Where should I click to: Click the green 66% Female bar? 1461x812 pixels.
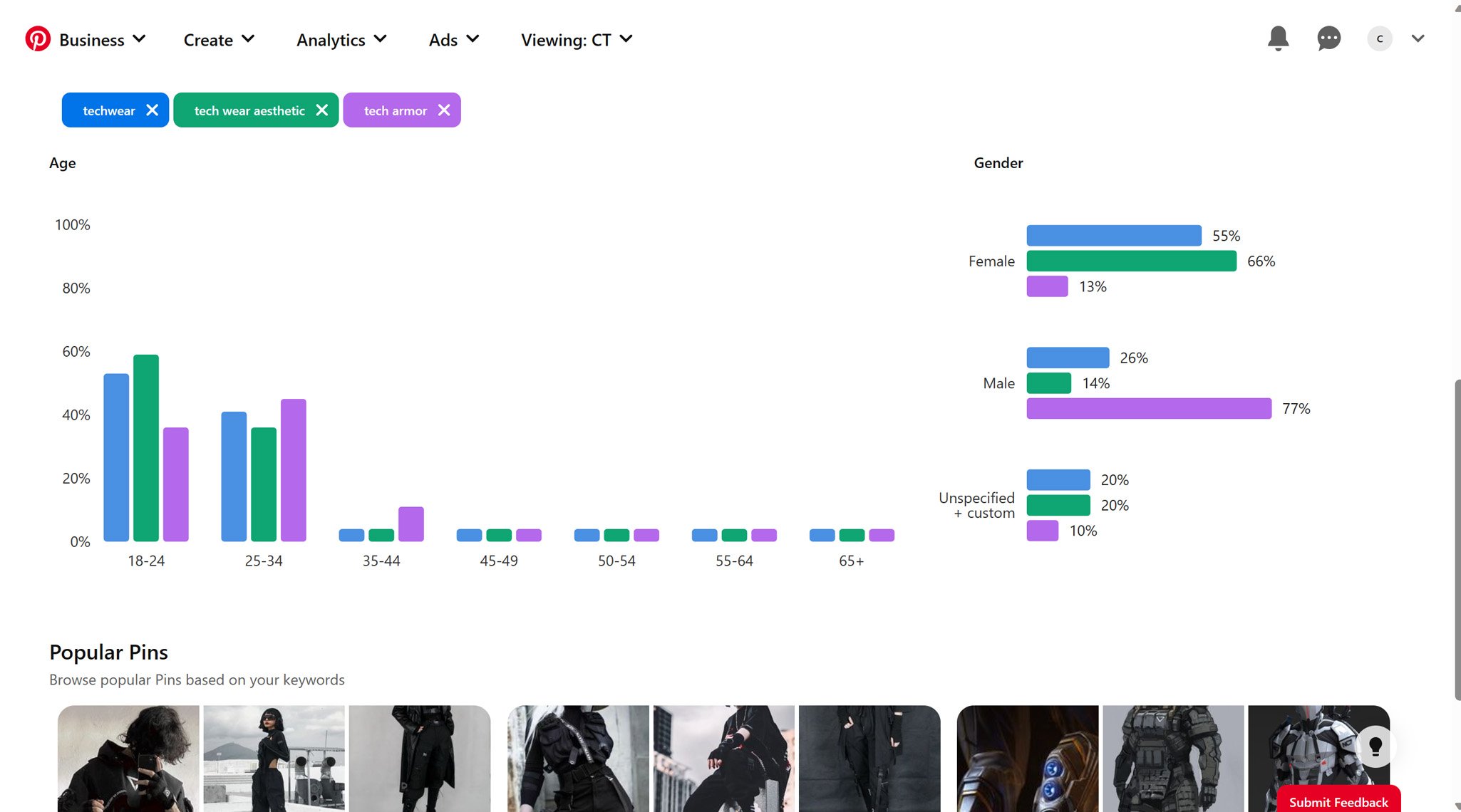(1131, 261)
